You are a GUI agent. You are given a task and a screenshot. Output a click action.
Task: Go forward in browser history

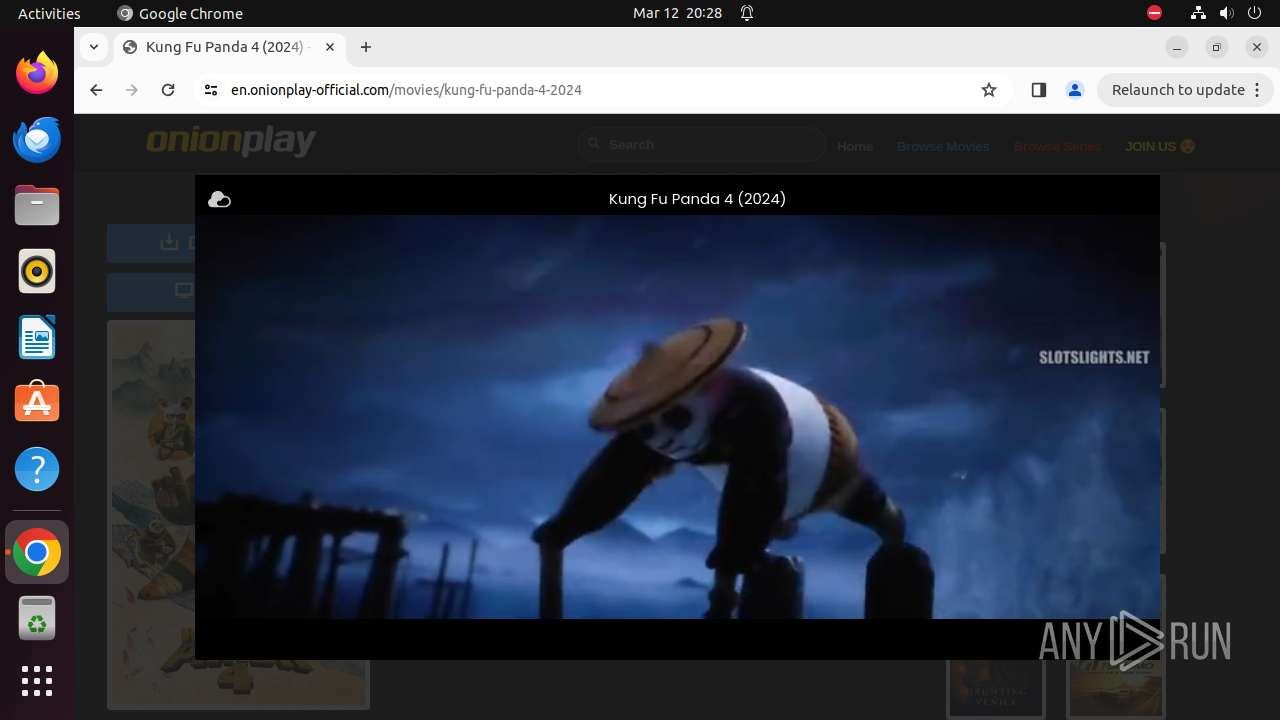(x=132, y=90)
